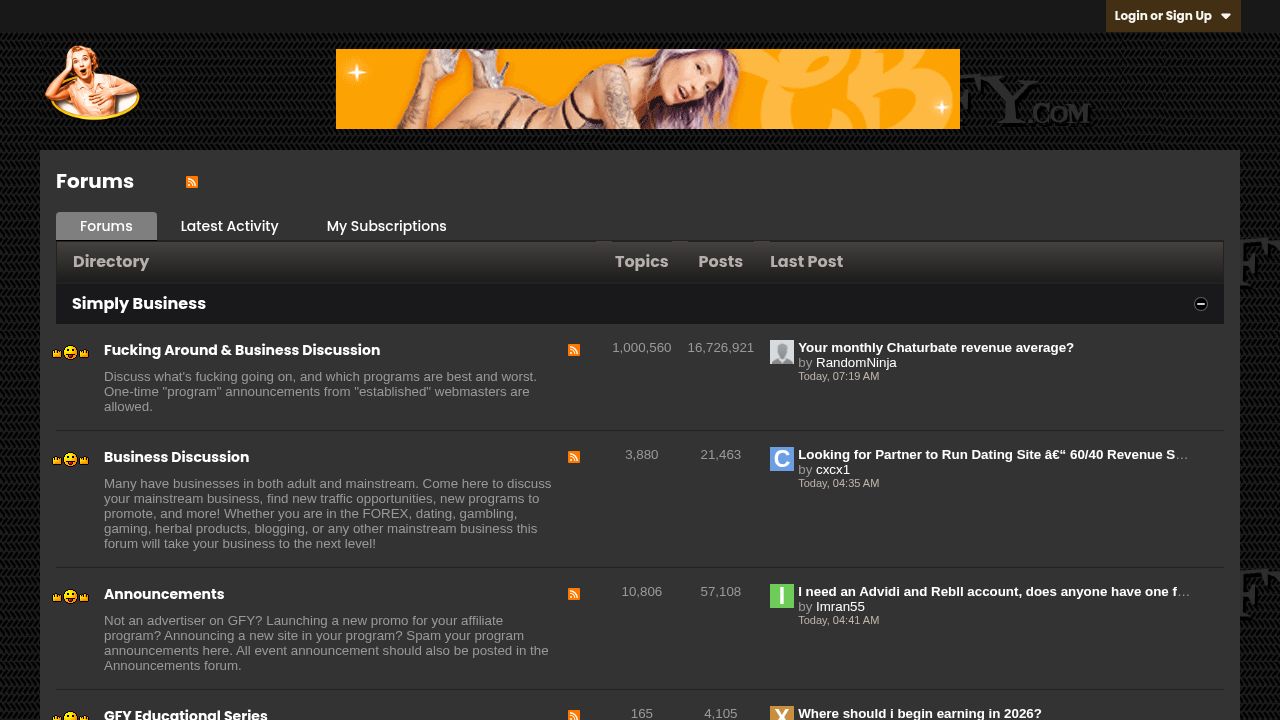Click RandomNinja's avatar thumbnail
This screenshot has width=1280, height=720.
point(782,352)
